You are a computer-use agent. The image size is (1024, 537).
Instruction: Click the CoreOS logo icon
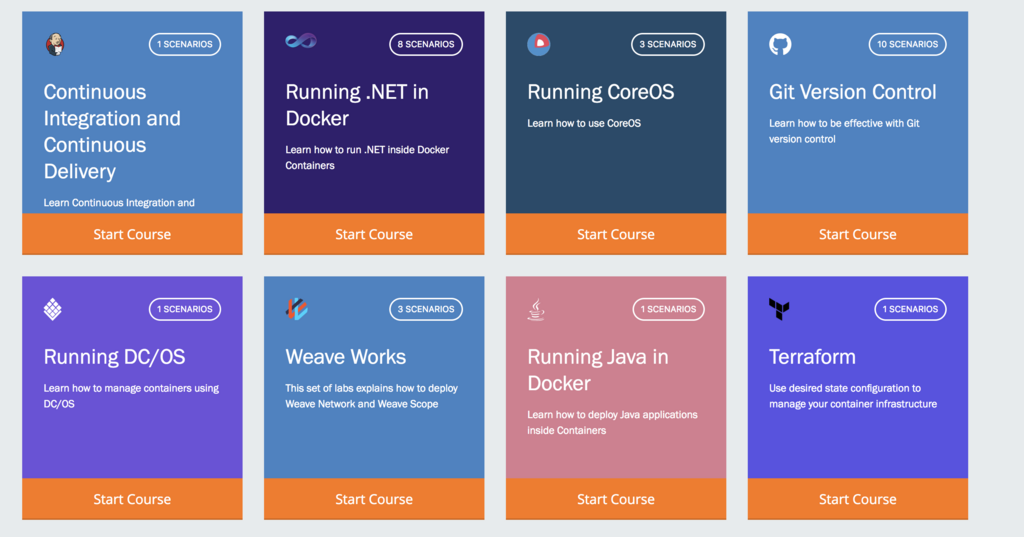coord(539,44)
